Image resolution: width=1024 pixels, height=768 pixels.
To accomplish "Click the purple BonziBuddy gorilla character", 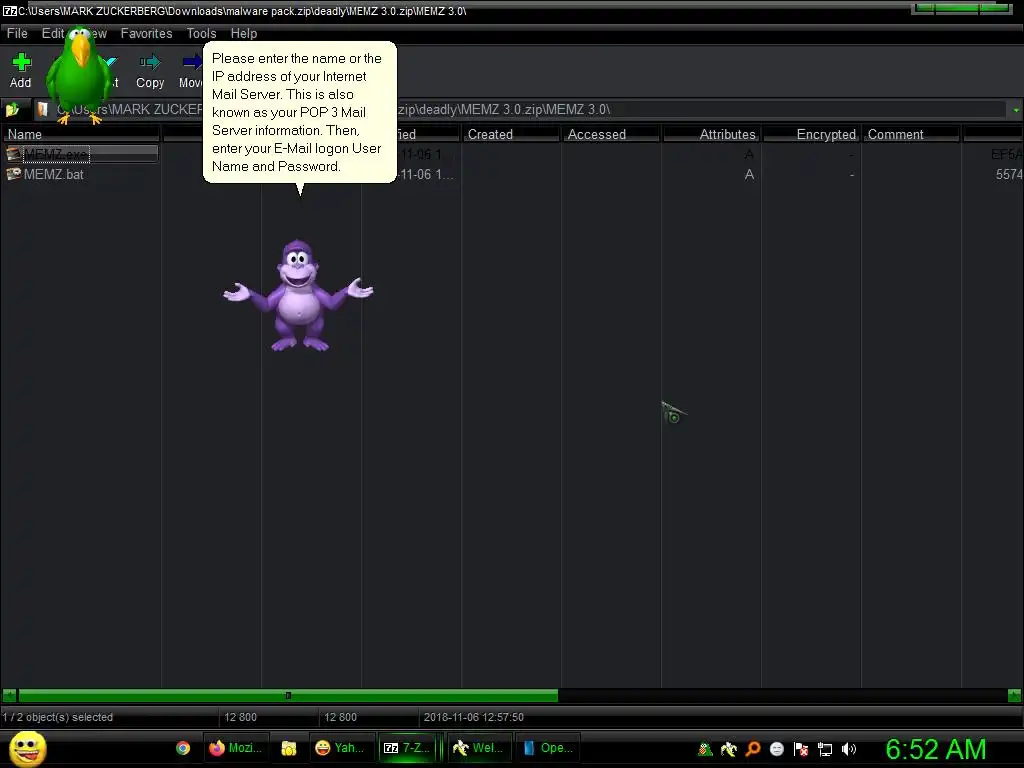I will click(298, 295).
